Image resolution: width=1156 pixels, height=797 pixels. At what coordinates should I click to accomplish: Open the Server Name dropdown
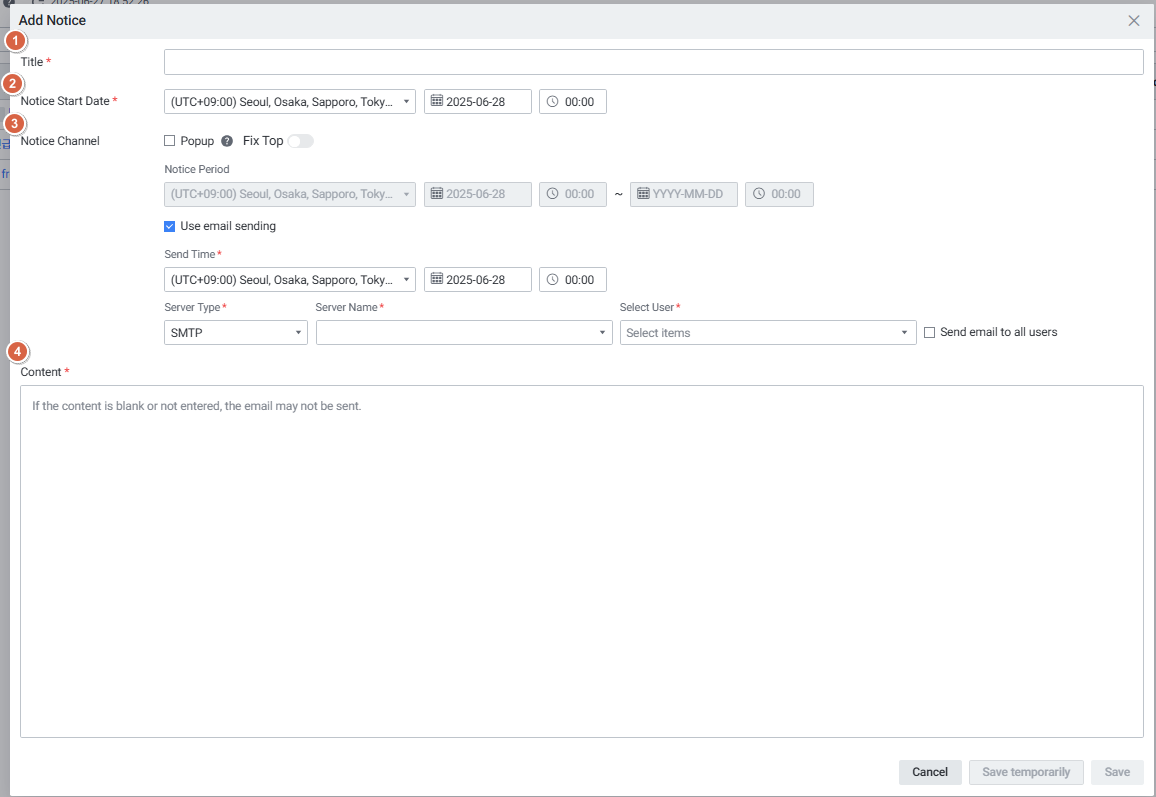463,333
